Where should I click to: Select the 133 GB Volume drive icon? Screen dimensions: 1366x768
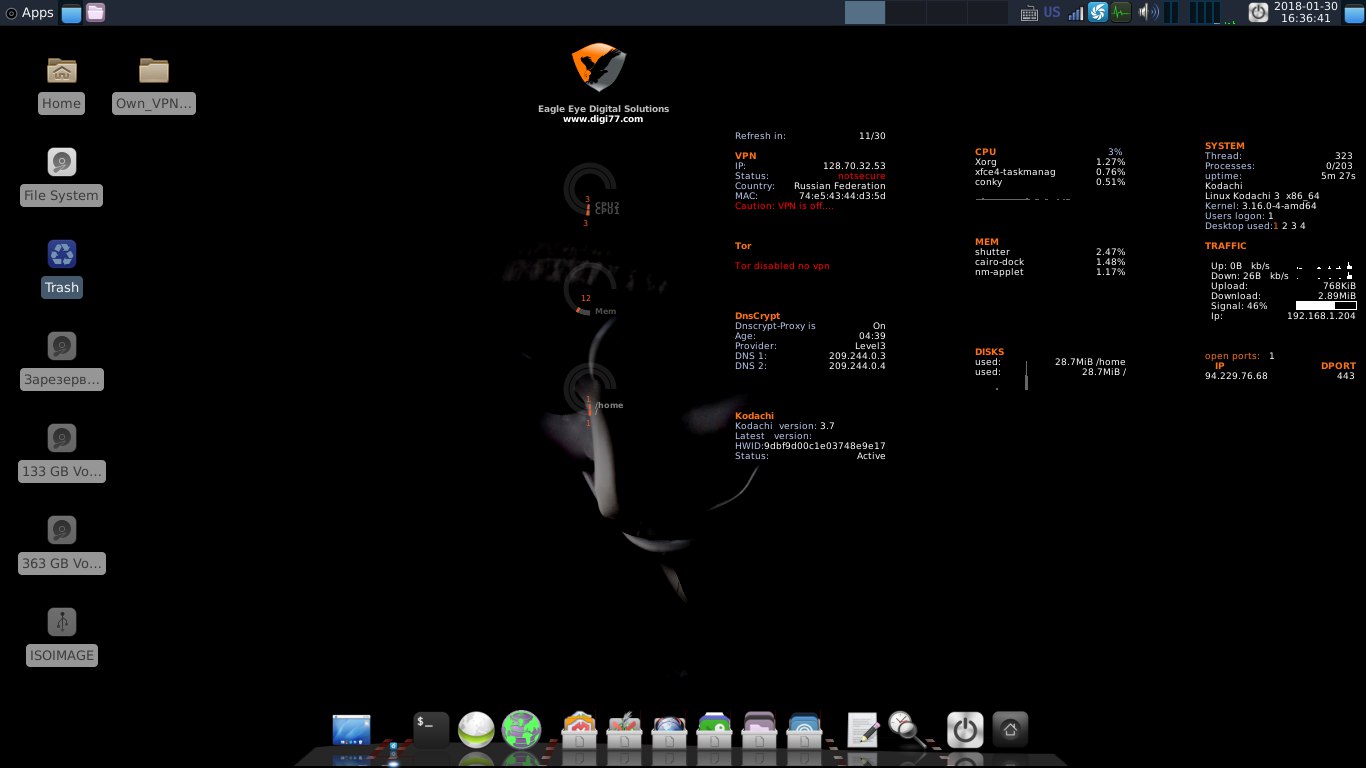click(x=61, y=453)
